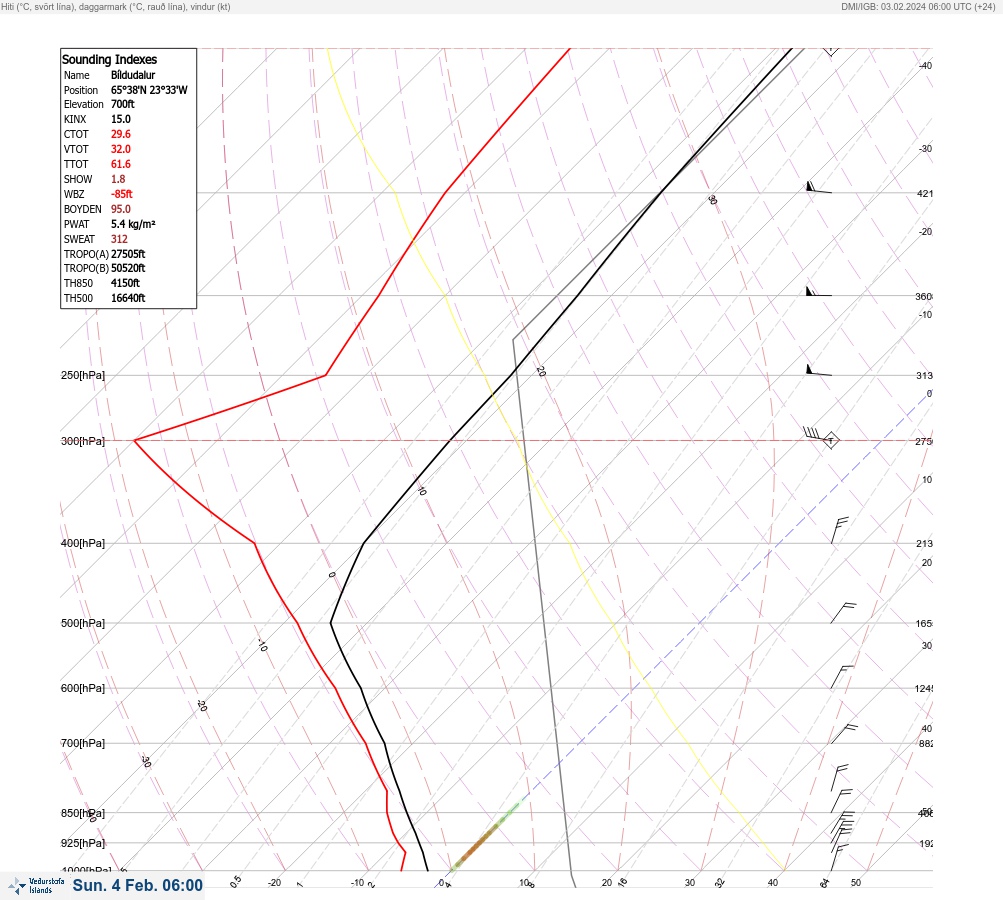The width and height of the screenshot is (1003, 900).
Task: Click the Sun. 4 Feb. 06:00 timestamp
Action: 138,885
